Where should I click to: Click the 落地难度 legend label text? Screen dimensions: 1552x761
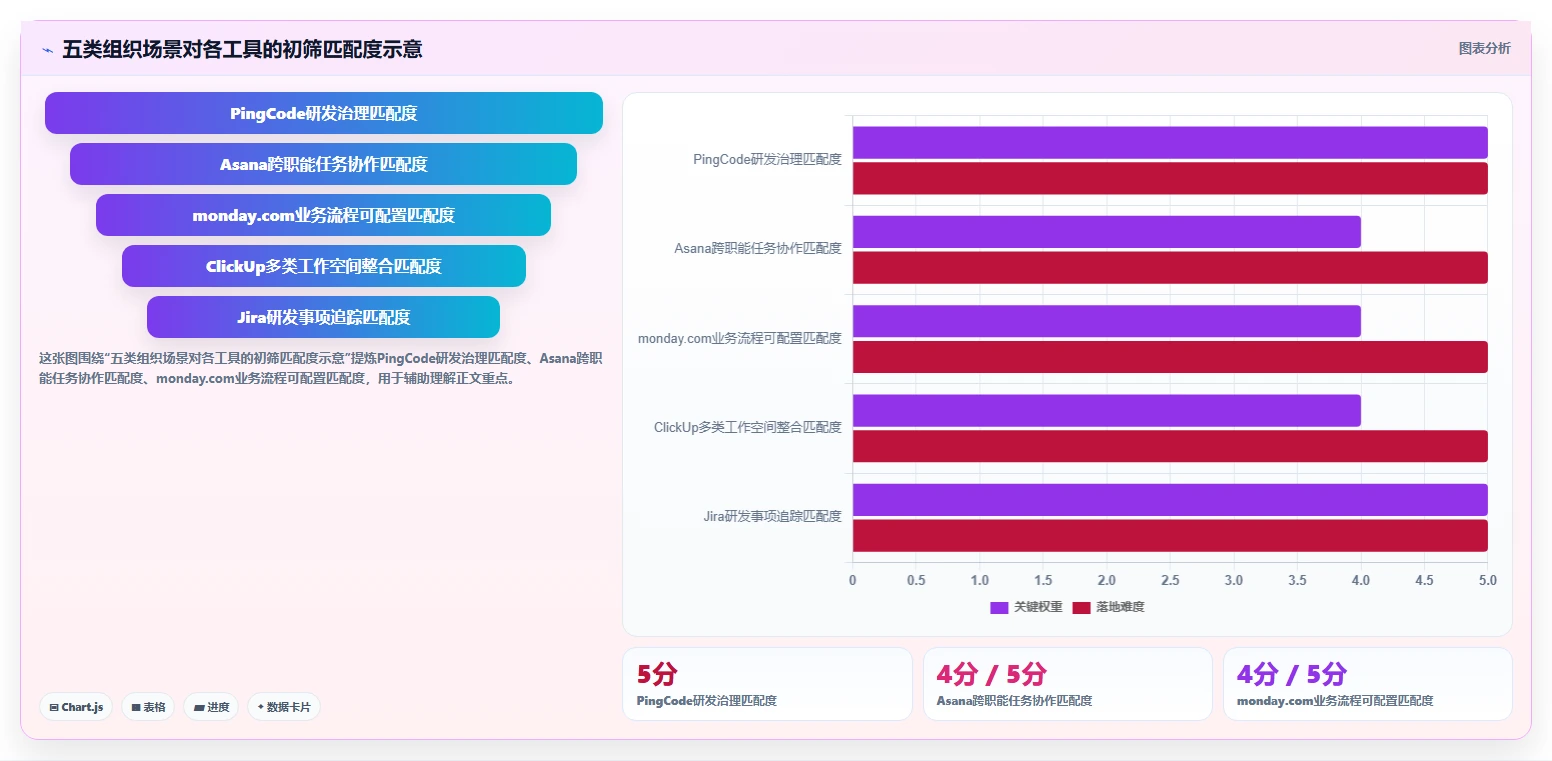(1120, 607)
